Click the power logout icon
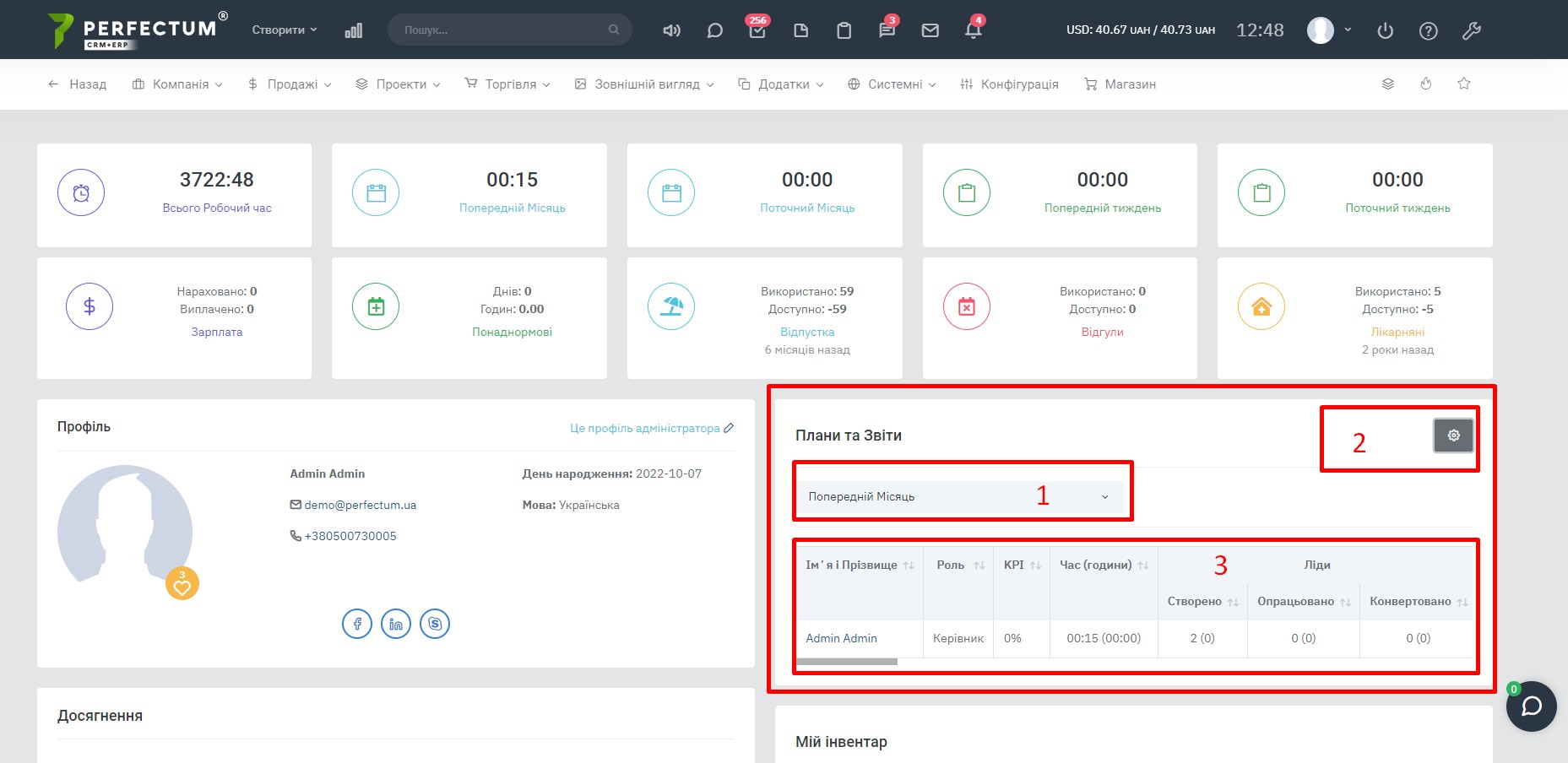This screenshot has width=1568, height=763. (x=1385, y=30)
